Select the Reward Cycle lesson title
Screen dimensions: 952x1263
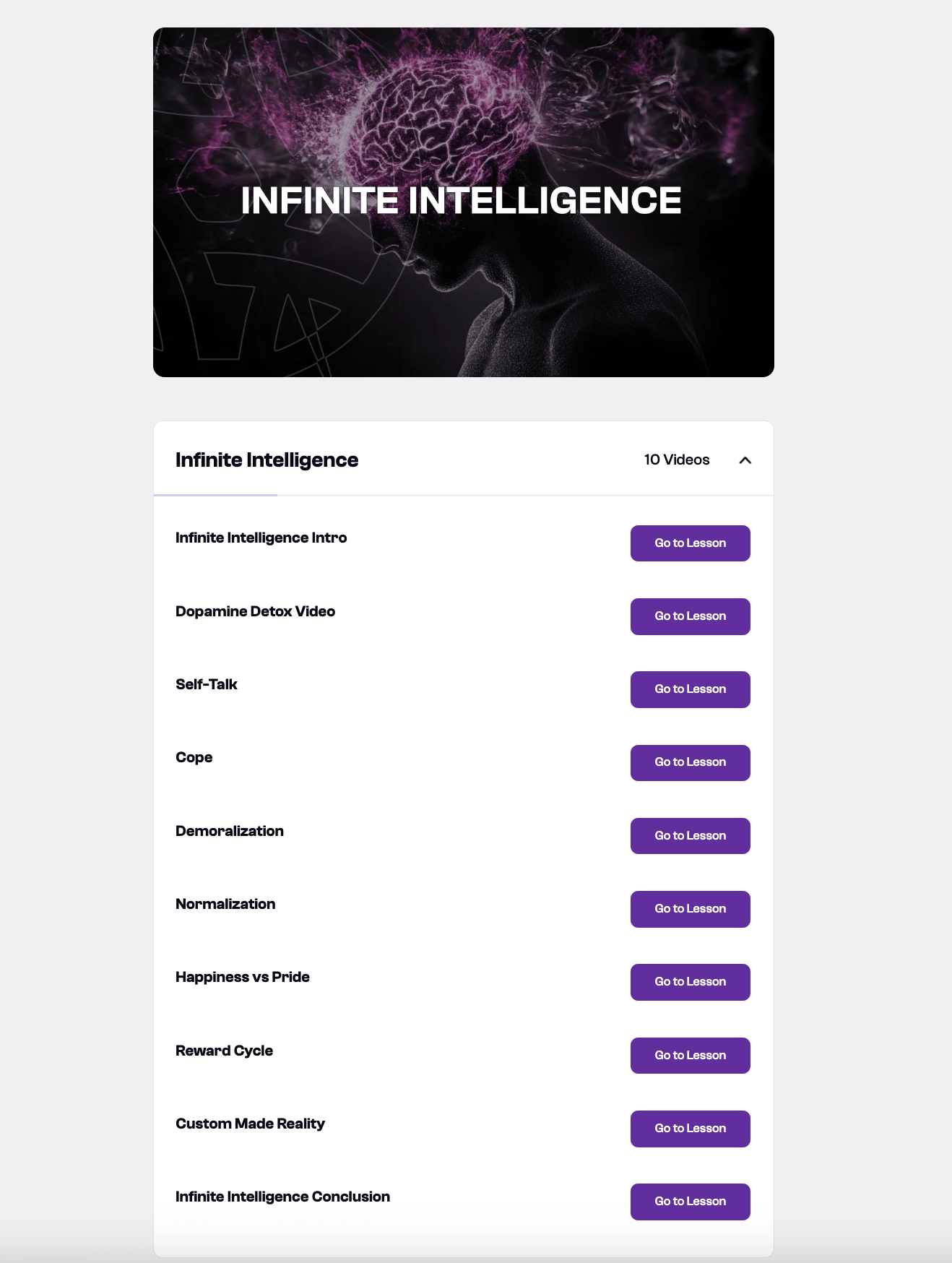tap(224, 1051)
